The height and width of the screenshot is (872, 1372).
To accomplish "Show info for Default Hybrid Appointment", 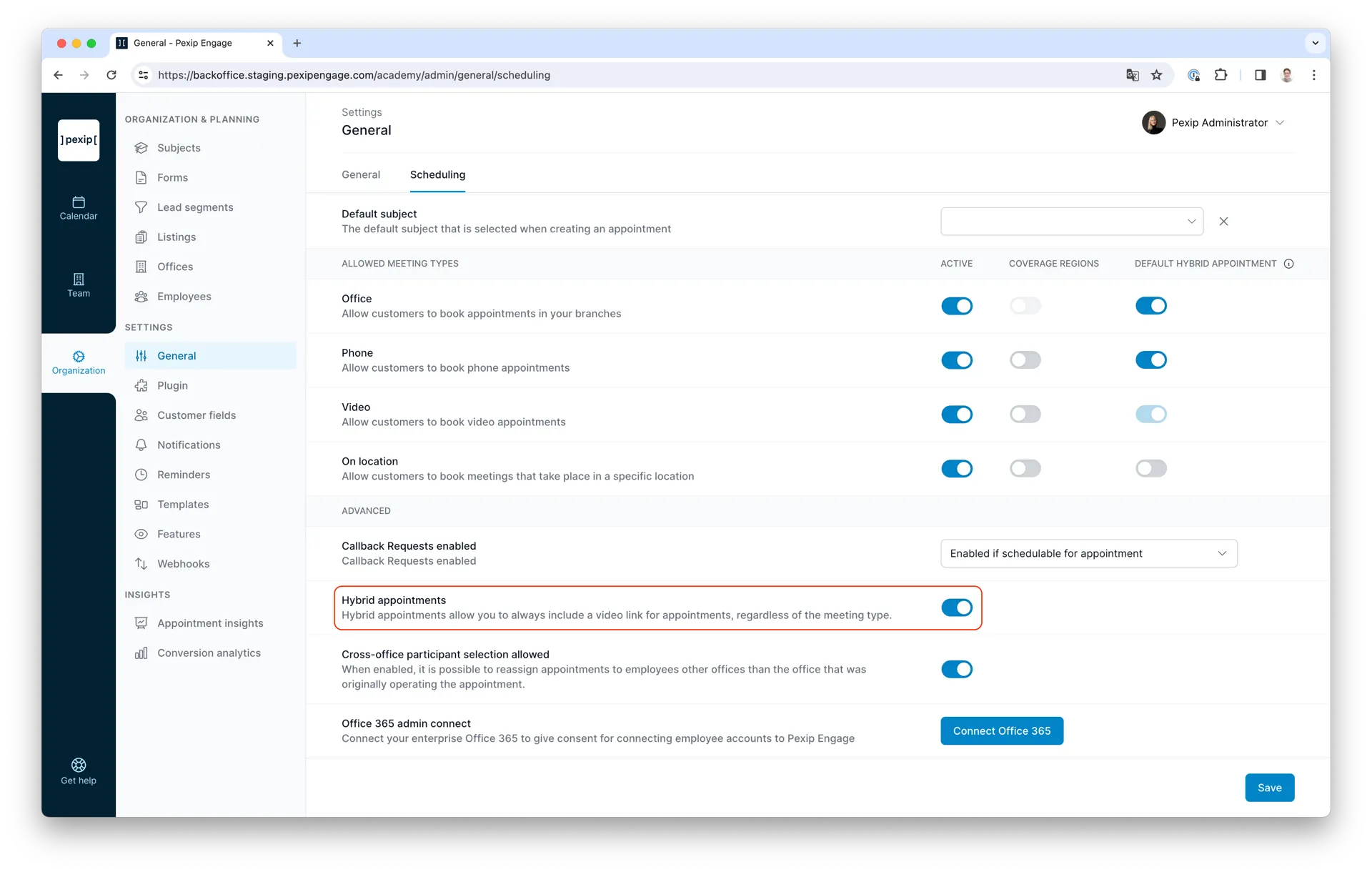I will [x=1288, y=264].
